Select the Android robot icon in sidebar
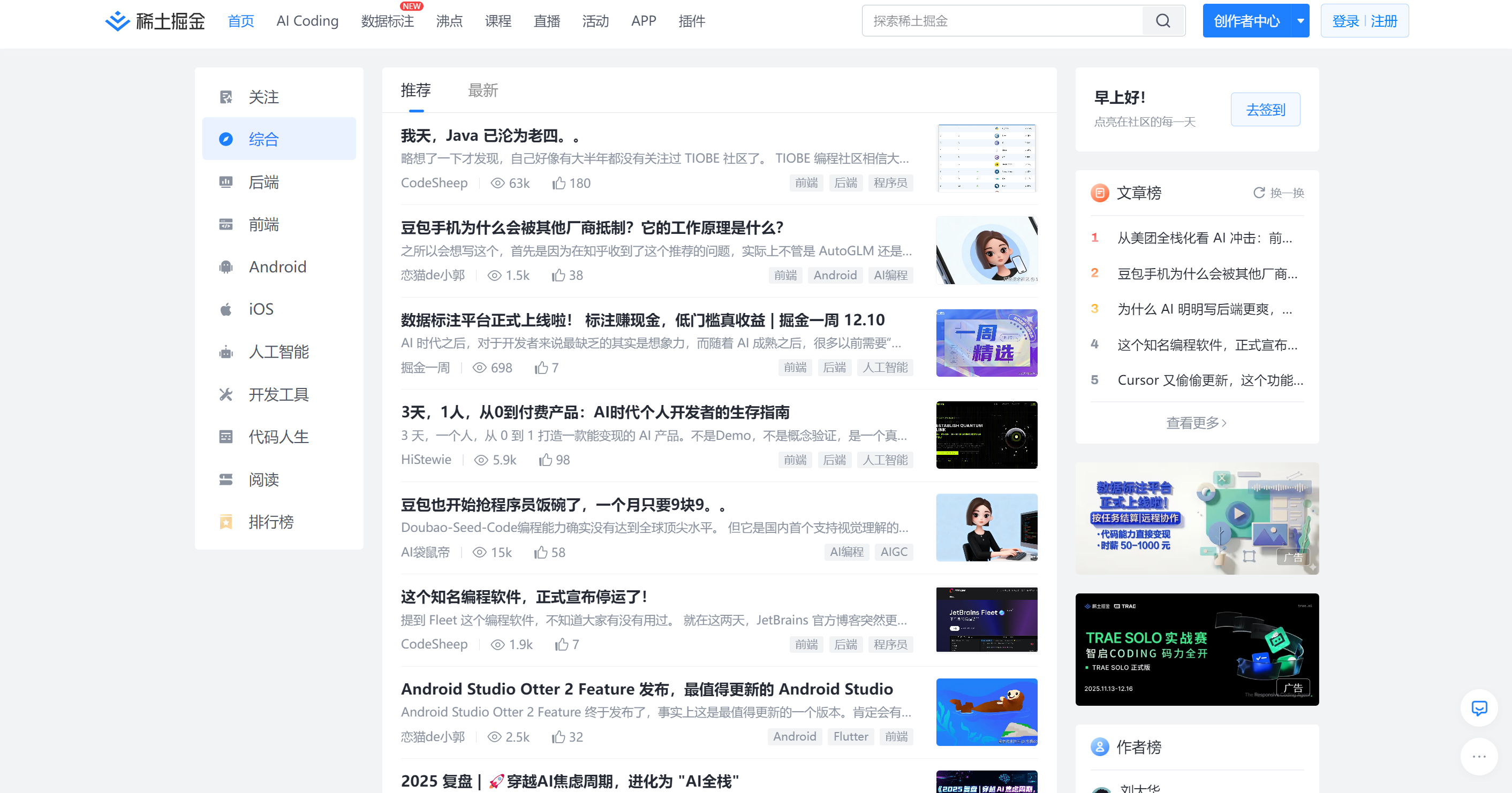 (226, 267)
